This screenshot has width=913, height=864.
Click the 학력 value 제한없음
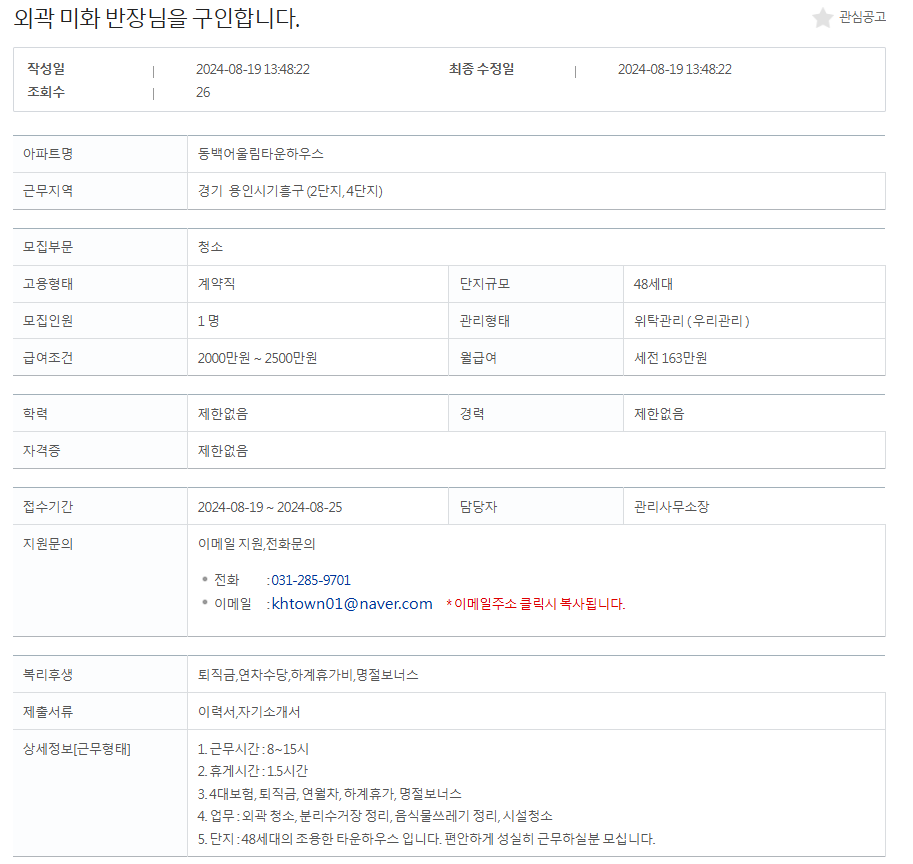pyautogui.click(x=222, y=413)
